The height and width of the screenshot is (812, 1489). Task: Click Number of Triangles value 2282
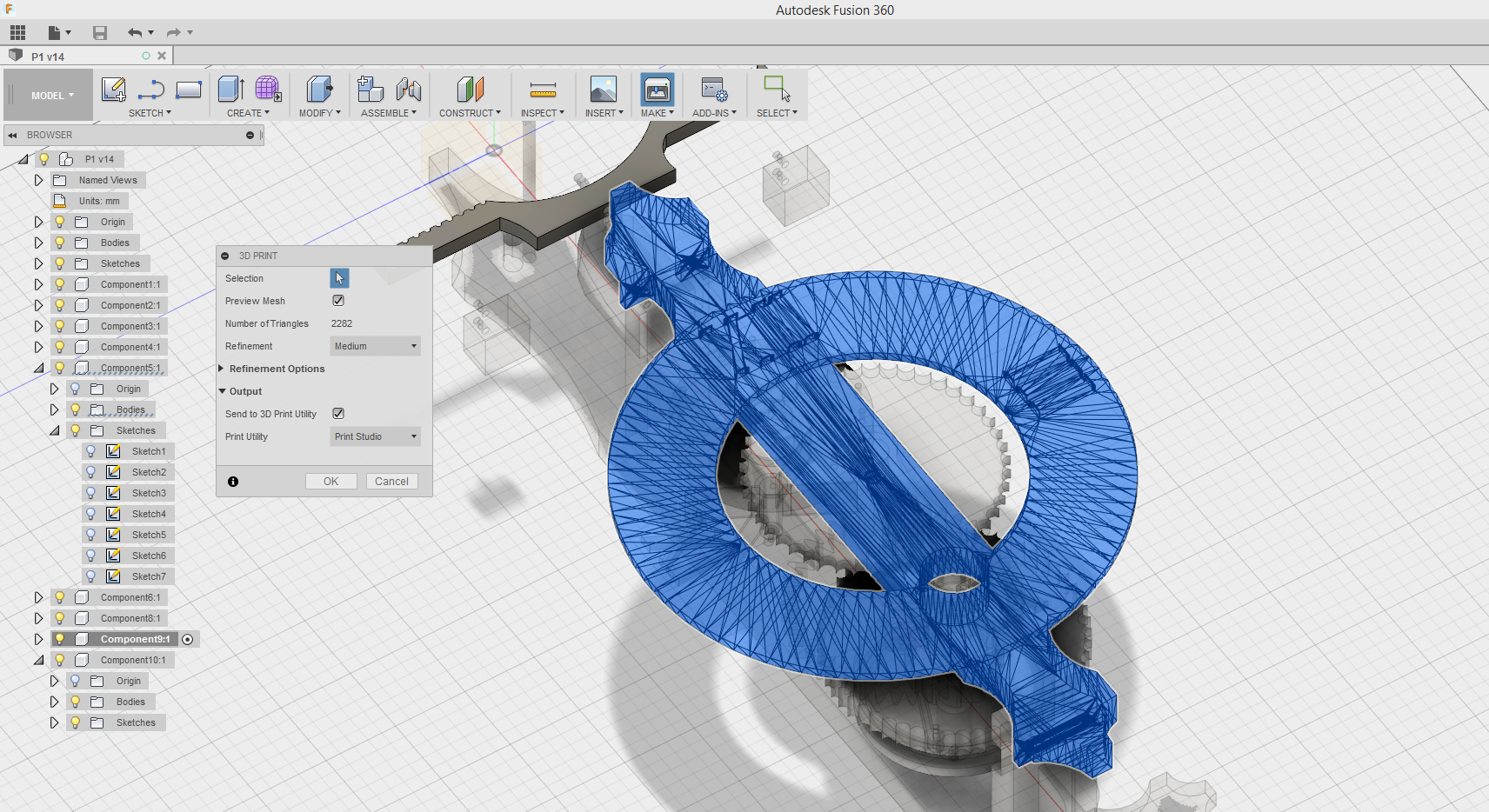click(342, 323)
